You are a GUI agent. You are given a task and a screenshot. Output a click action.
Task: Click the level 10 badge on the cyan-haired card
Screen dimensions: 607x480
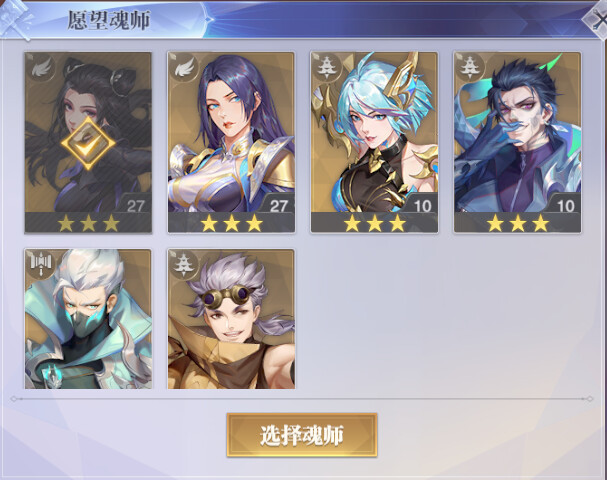tap(422, 206)
